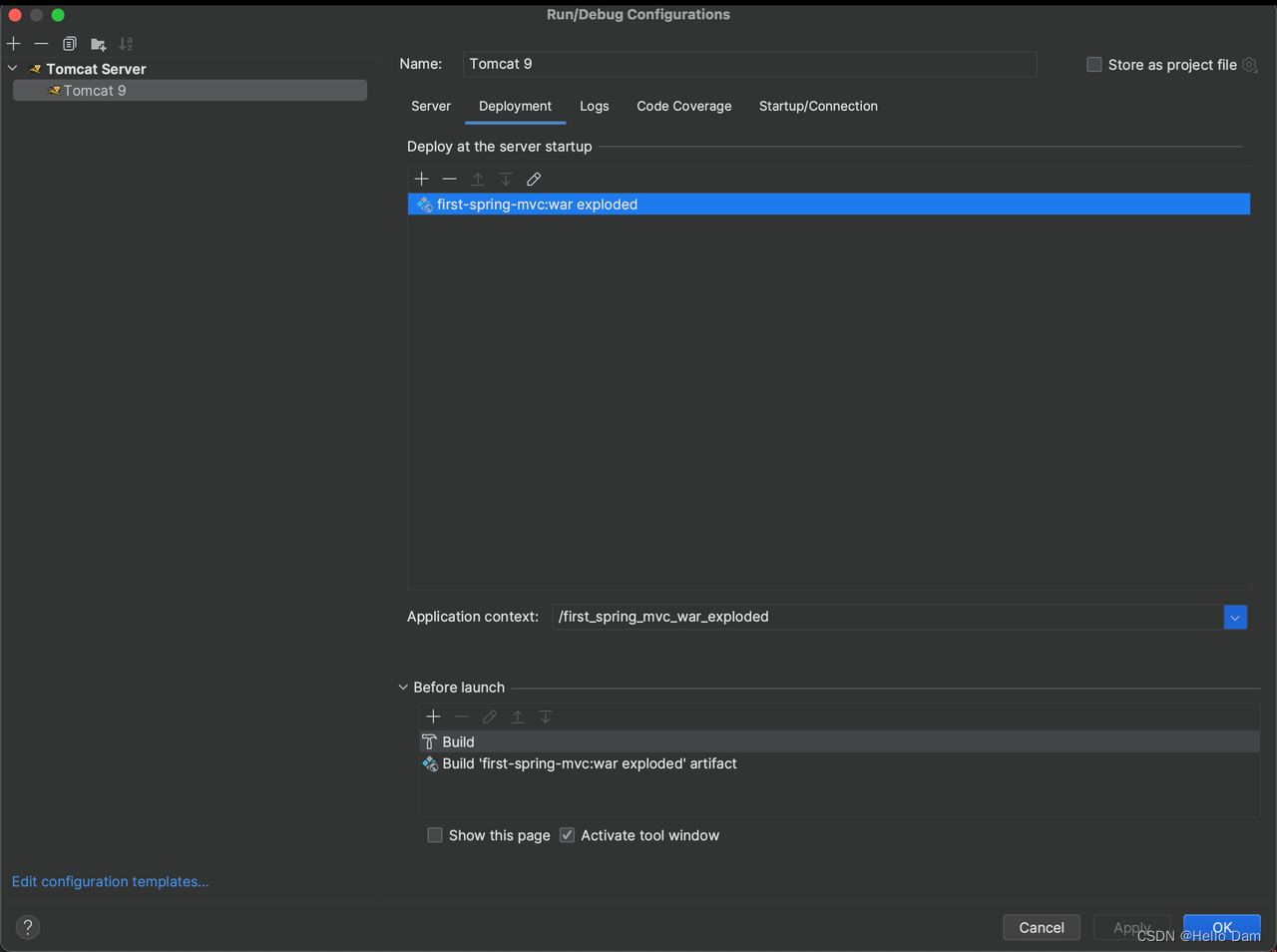The height and width of the screenshot is (952, 1277).
Task: Close the Run/Debug Configurations window
Action: 15,15
